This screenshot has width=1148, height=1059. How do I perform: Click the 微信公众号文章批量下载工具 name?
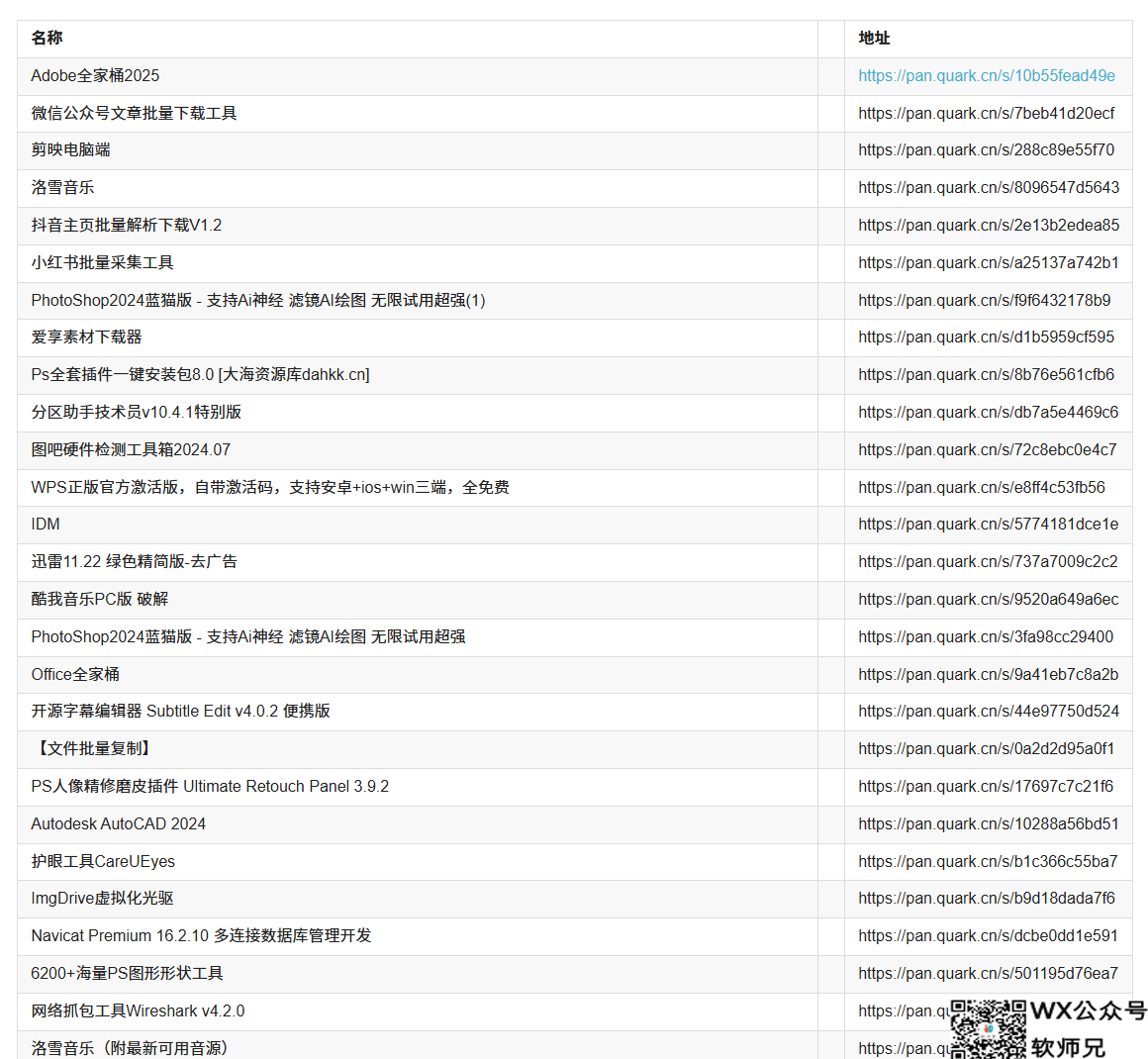(134, 114)
